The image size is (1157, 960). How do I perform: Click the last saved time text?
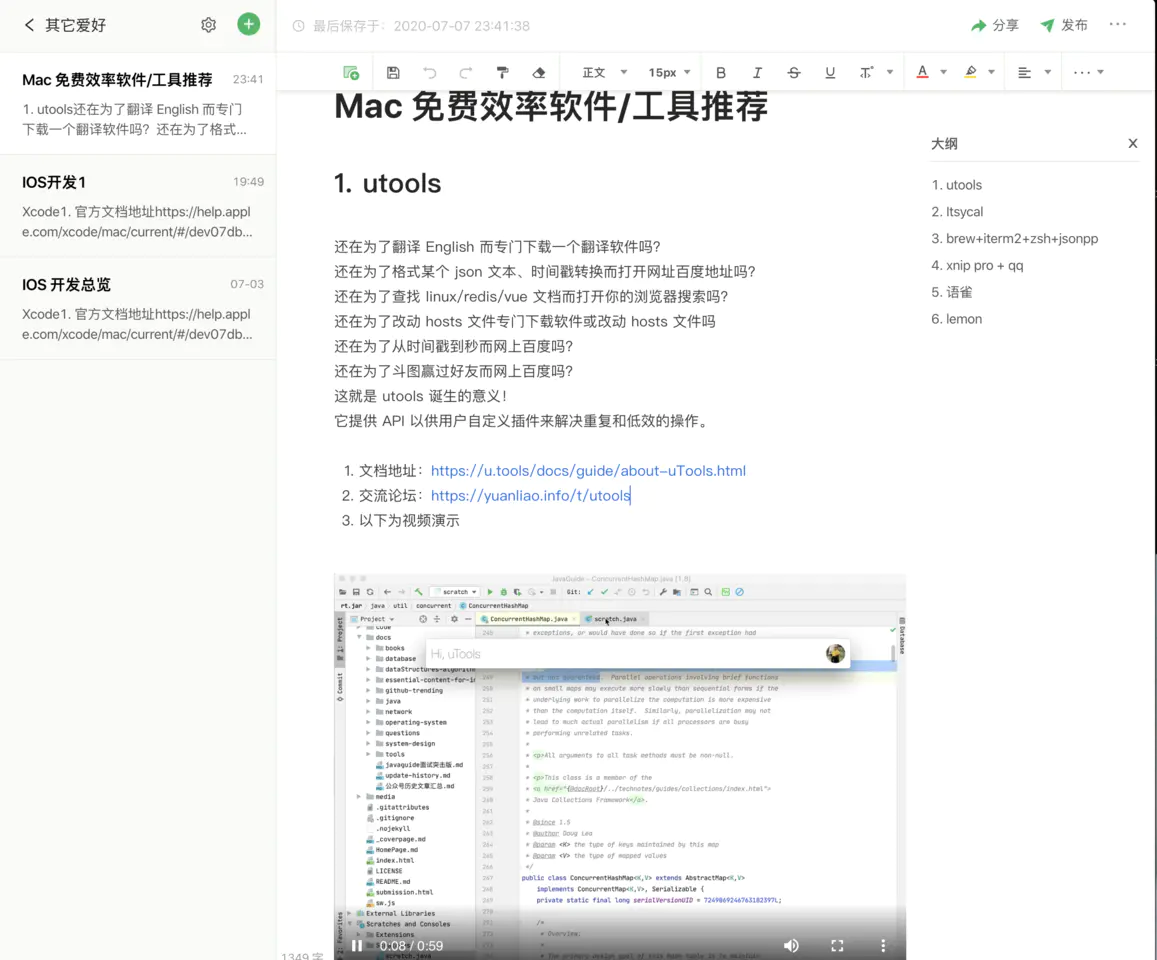click(421, 26)
